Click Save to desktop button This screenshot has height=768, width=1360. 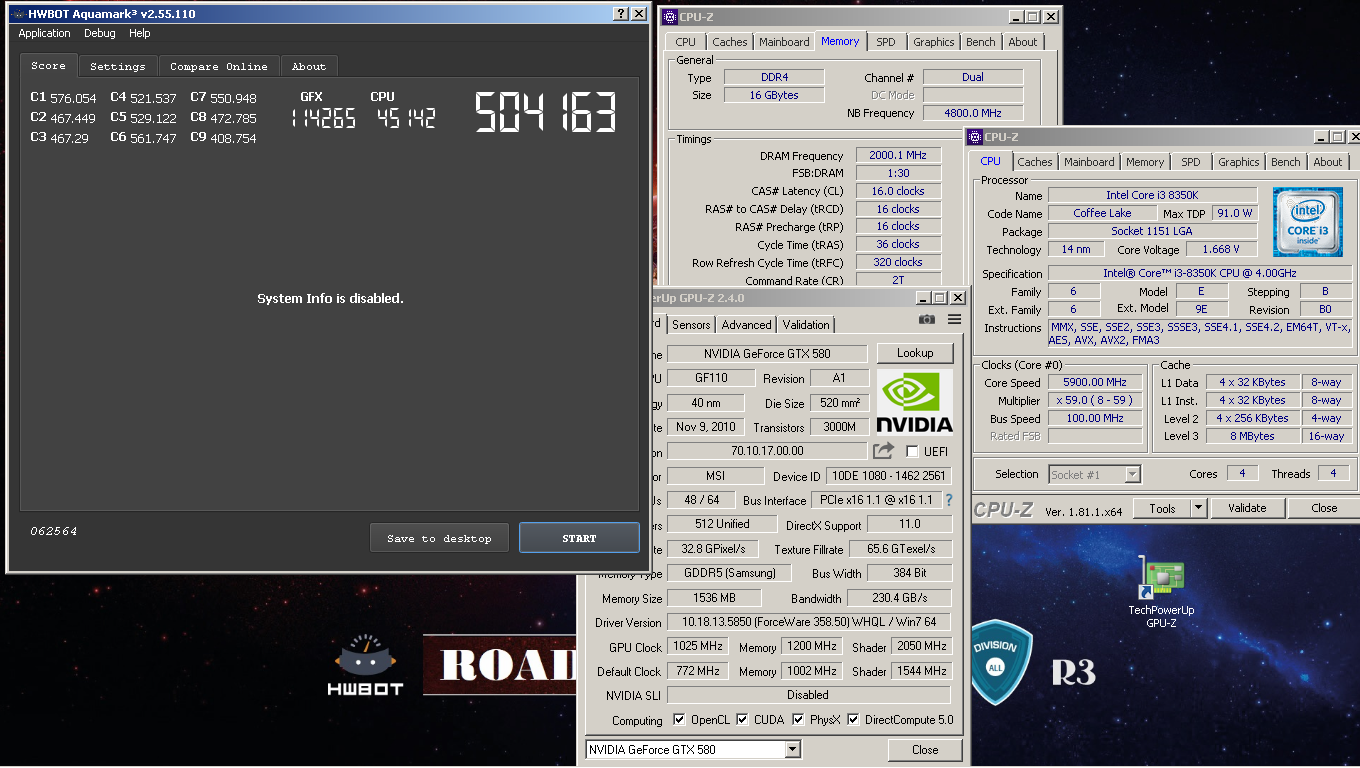point(439,538)
